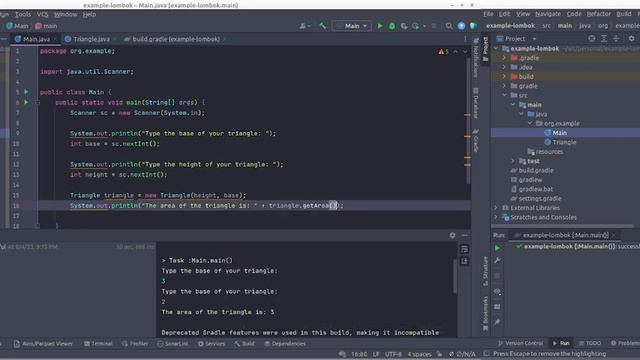The image size is (640, 360).
Task: Collapse the main folder in tree
Action: (x=513, y=104)
